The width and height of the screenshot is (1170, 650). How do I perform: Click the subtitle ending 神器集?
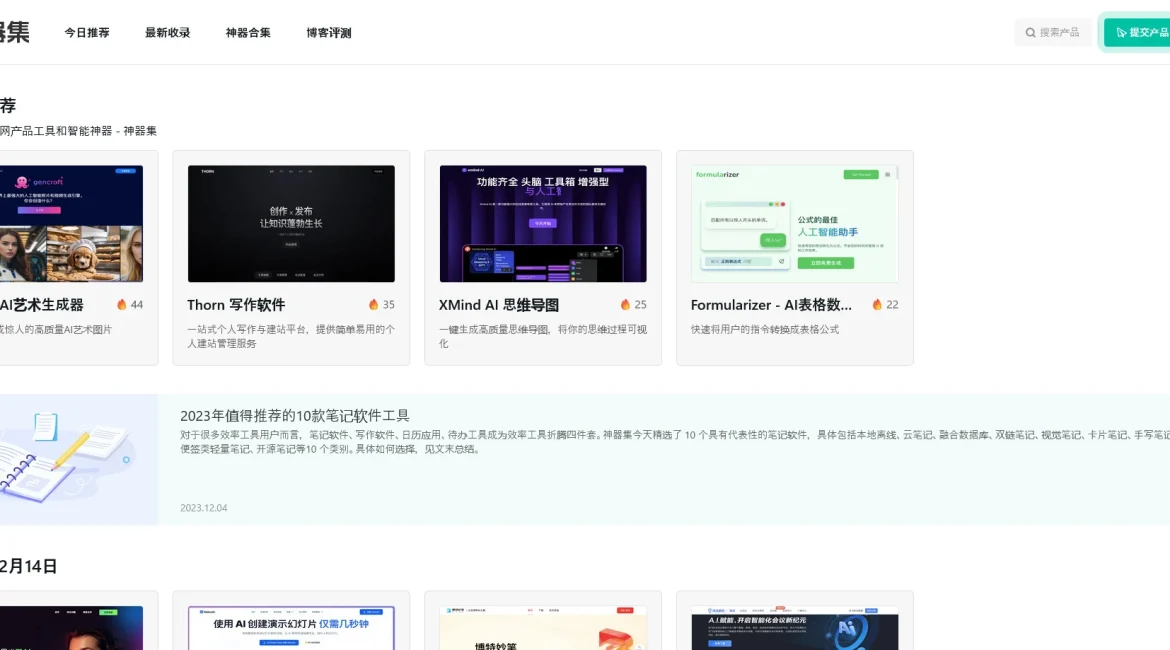78,131
